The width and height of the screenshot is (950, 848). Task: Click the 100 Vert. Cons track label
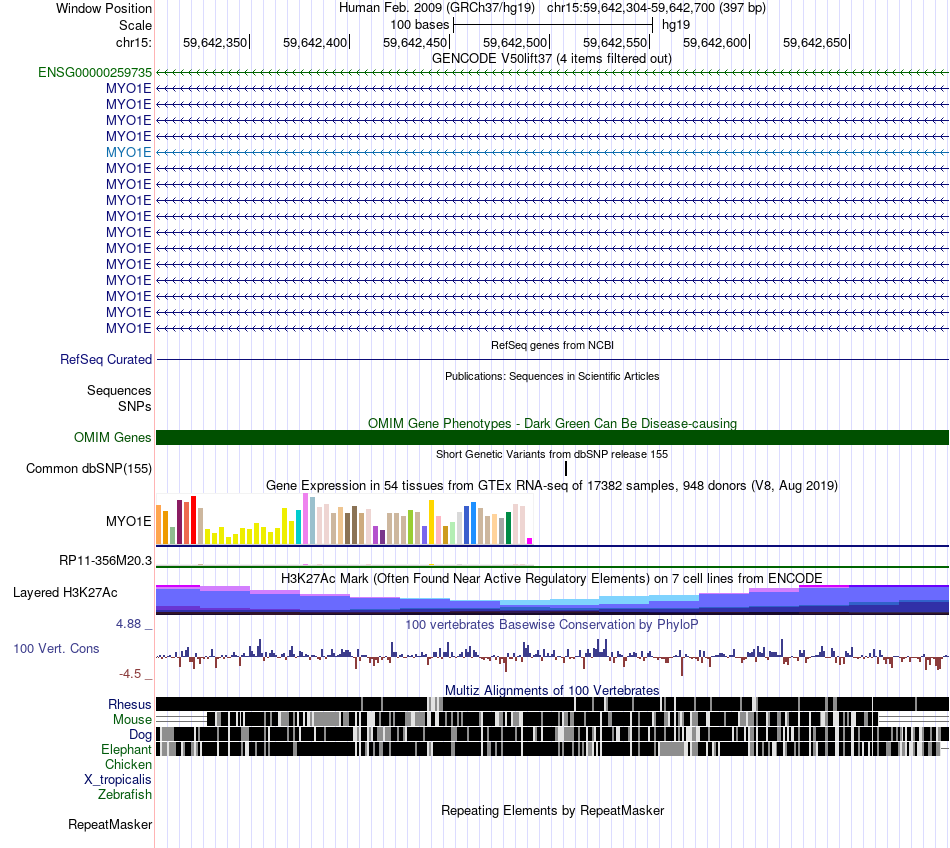[56, 649]
